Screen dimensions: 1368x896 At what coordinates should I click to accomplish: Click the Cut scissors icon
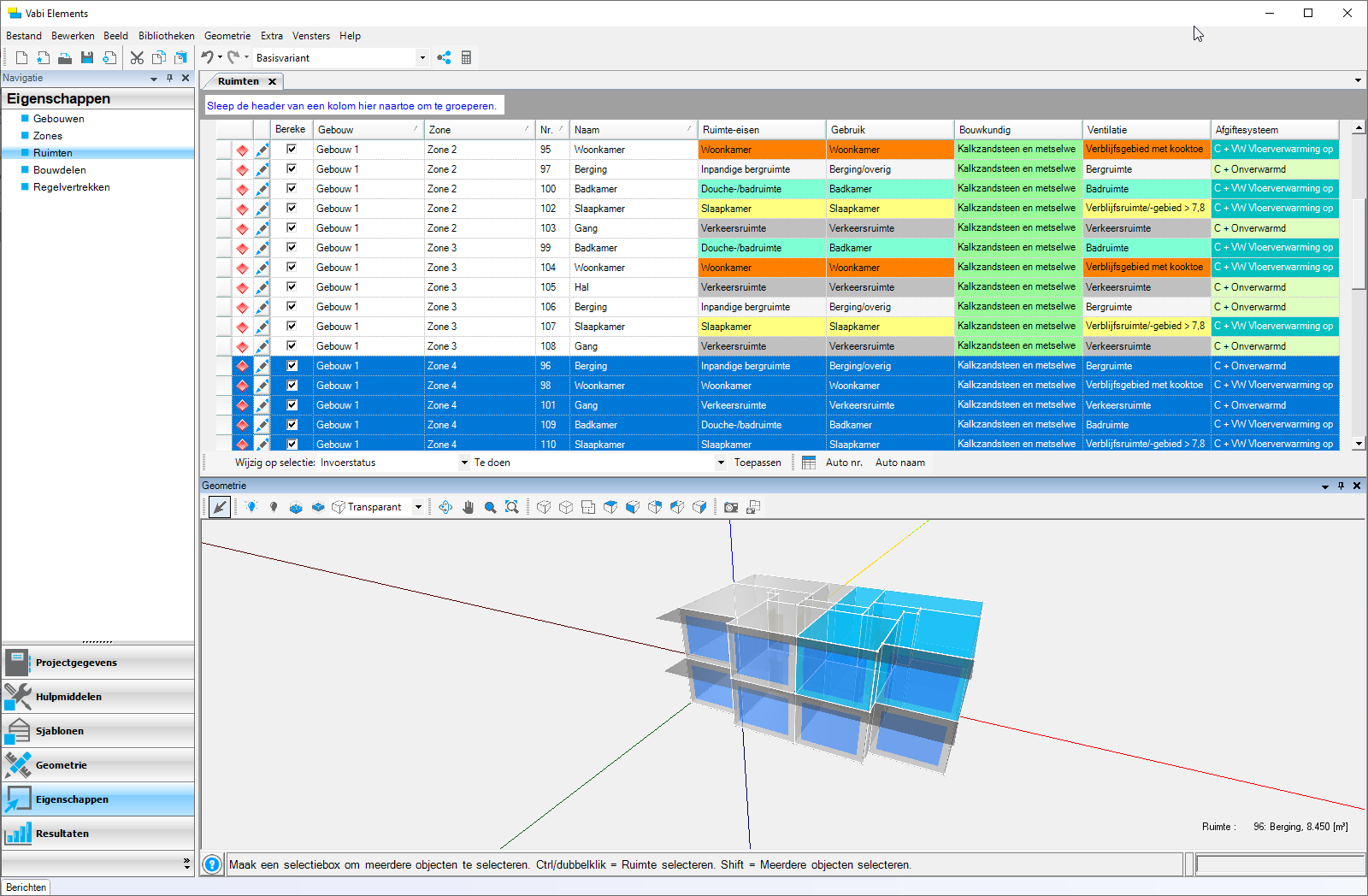[137, 57]
